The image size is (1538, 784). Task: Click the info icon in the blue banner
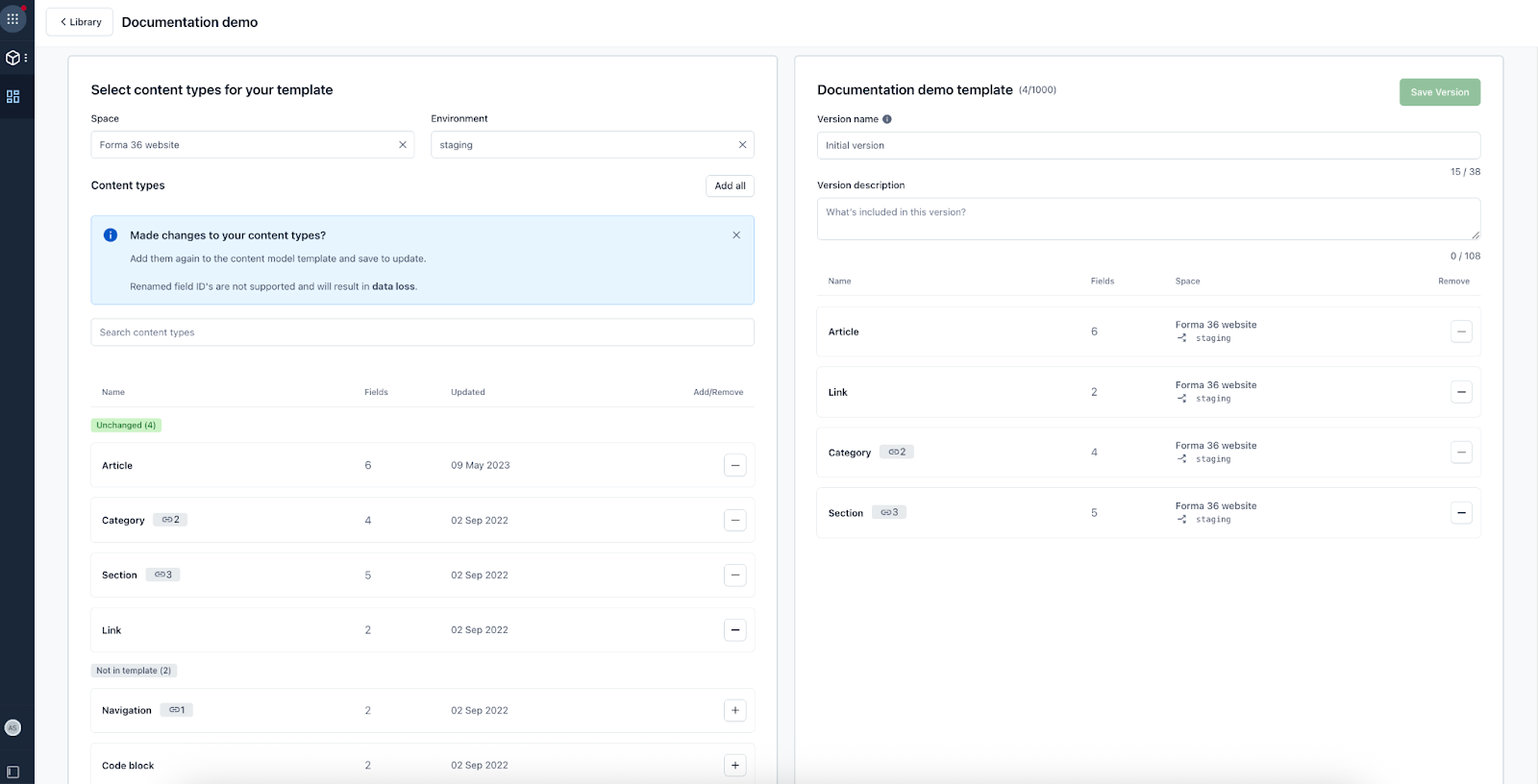(x=111, y=235)
